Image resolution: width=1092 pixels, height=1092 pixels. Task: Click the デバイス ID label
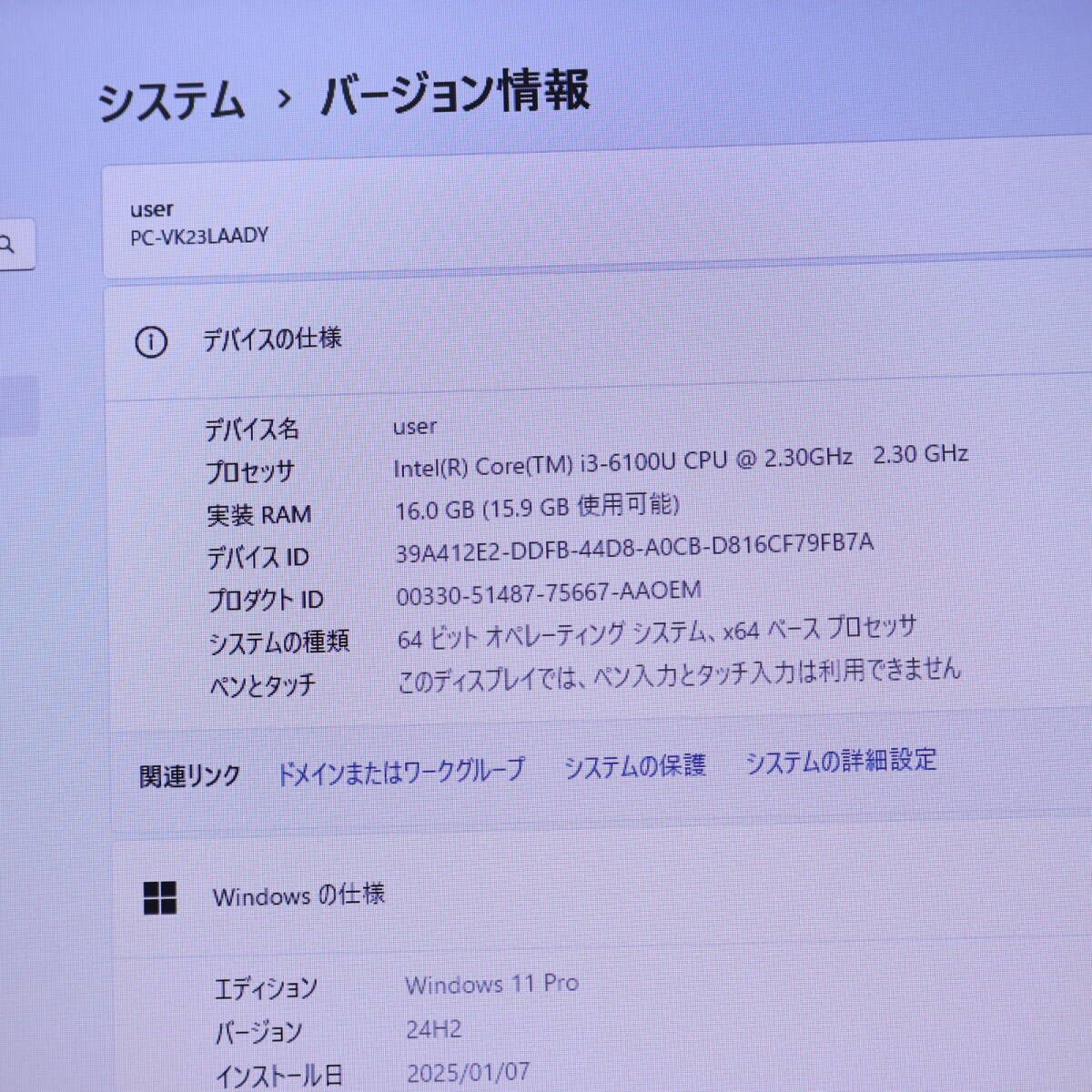[x=258, y=557]
